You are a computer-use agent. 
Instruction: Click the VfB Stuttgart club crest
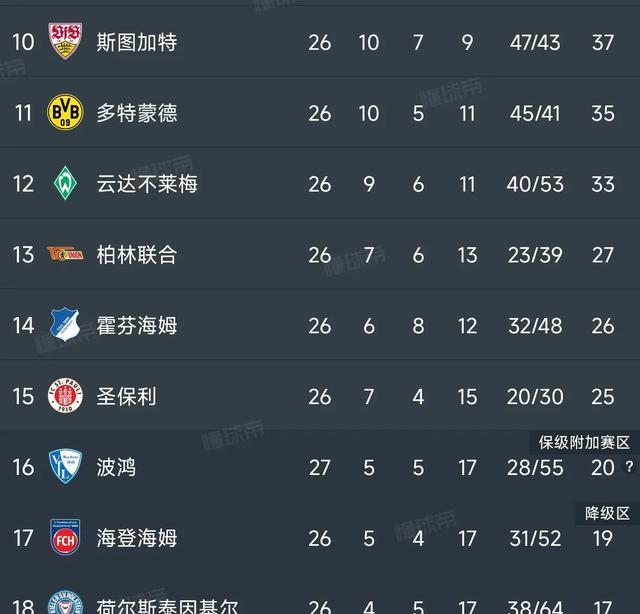[66, 42]
